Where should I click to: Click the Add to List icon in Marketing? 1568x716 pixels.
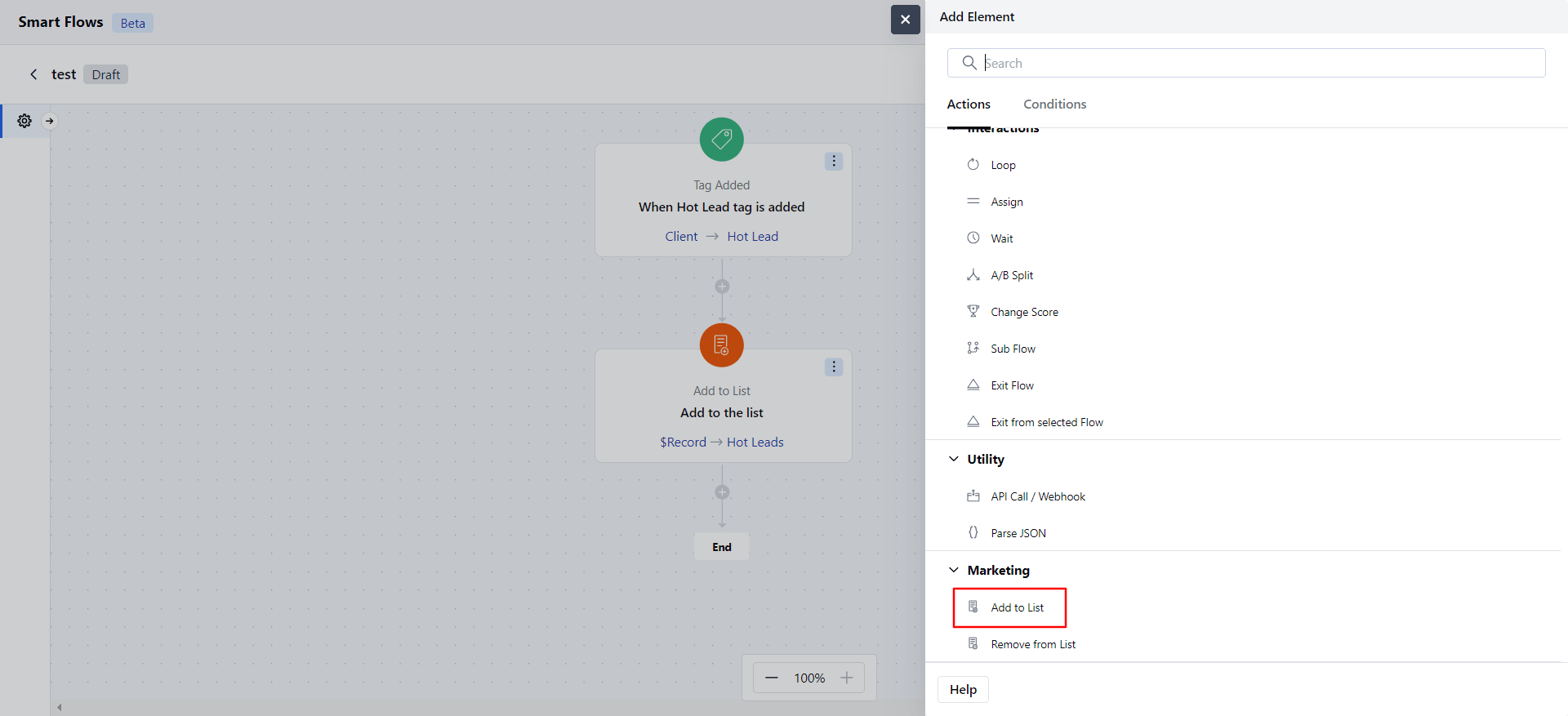(x=973, y=607)
